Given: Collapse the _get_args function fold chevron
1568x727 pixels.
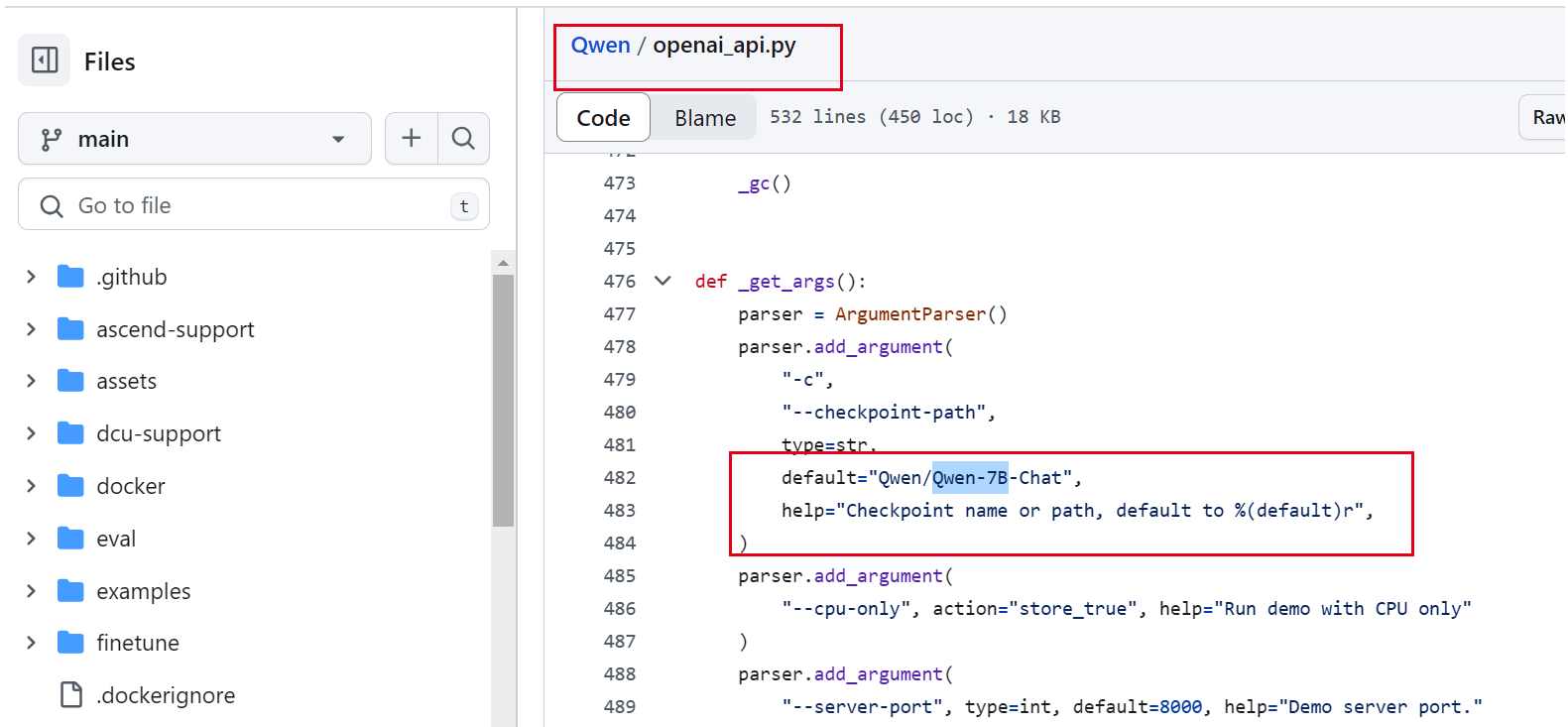Looking at the screenshot, I should click(x=663, y=281).
